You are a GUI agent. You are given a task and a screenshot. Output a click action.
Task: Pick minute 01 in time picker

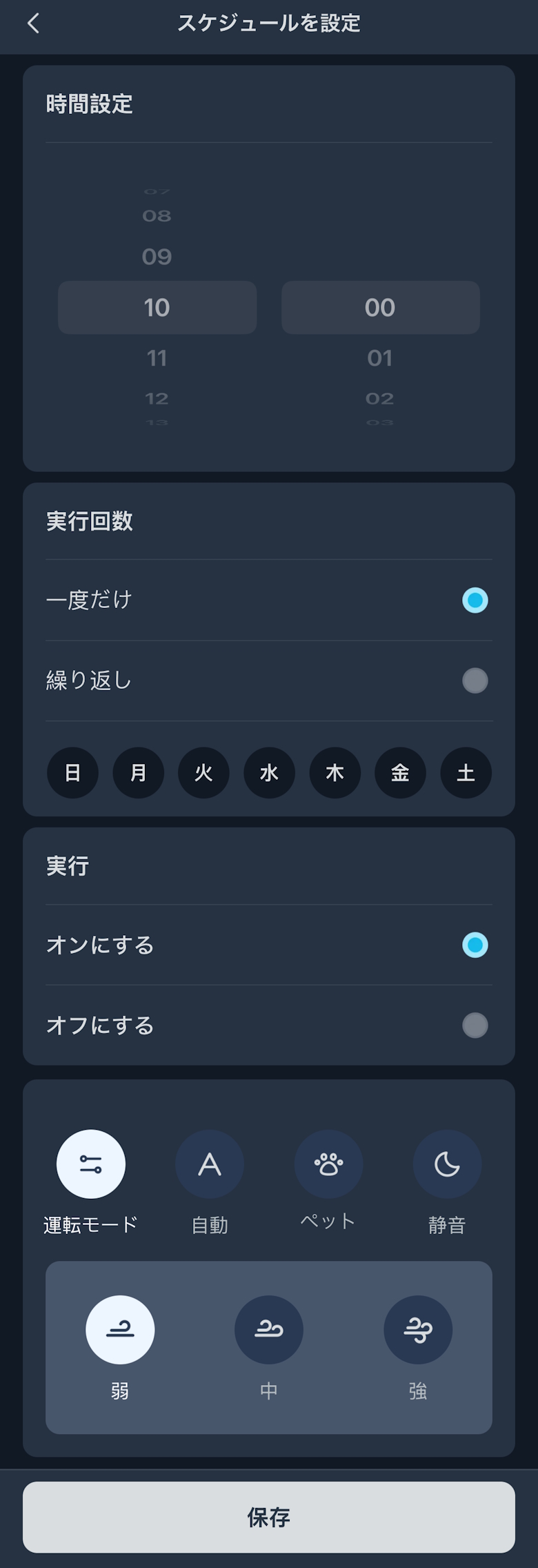tap(380, 358)
